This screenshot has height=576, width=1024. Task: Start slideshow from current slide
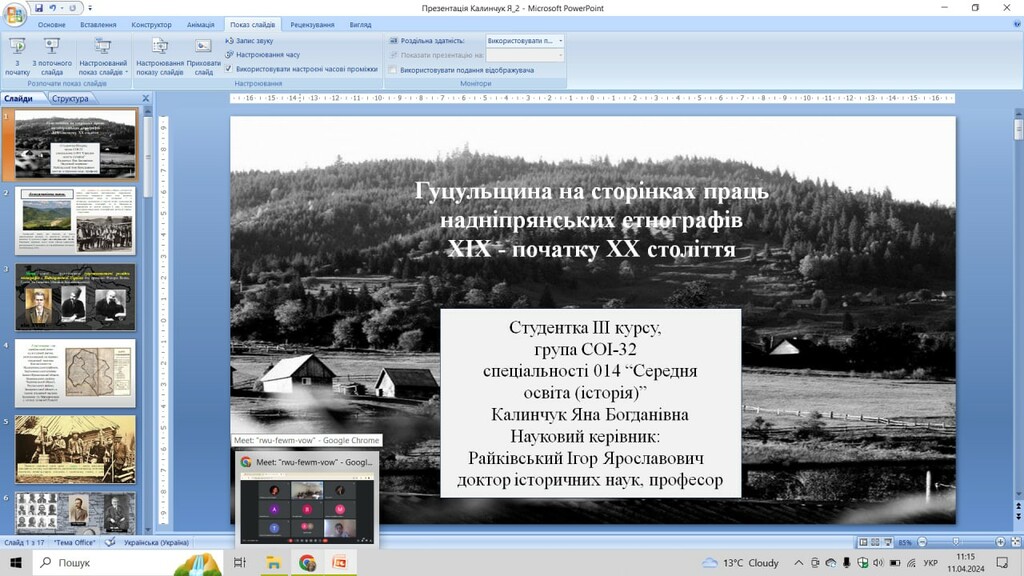click(x=51, y=56)
